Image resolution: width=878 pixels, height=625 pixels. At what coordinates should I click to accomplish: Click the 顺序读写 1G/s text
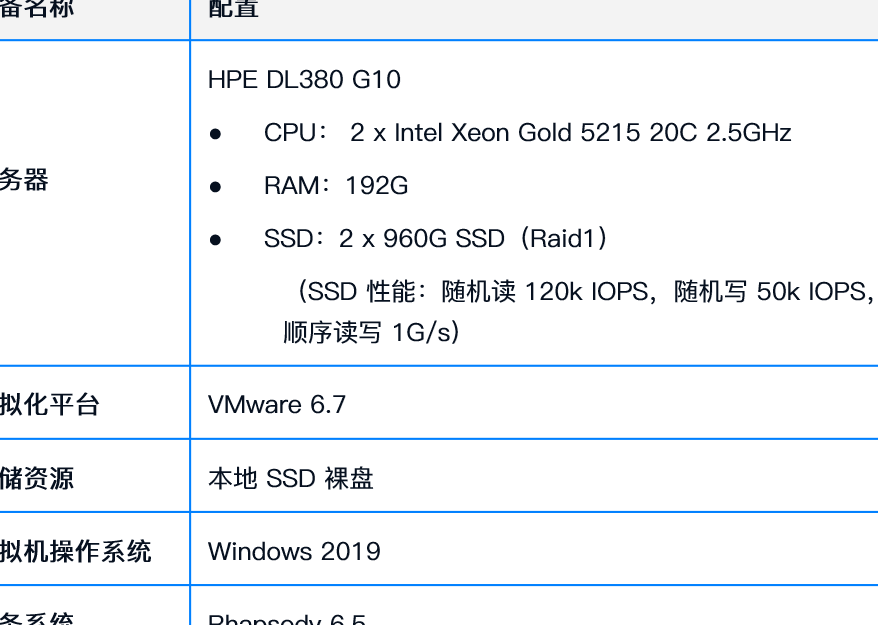coord(371,332)
